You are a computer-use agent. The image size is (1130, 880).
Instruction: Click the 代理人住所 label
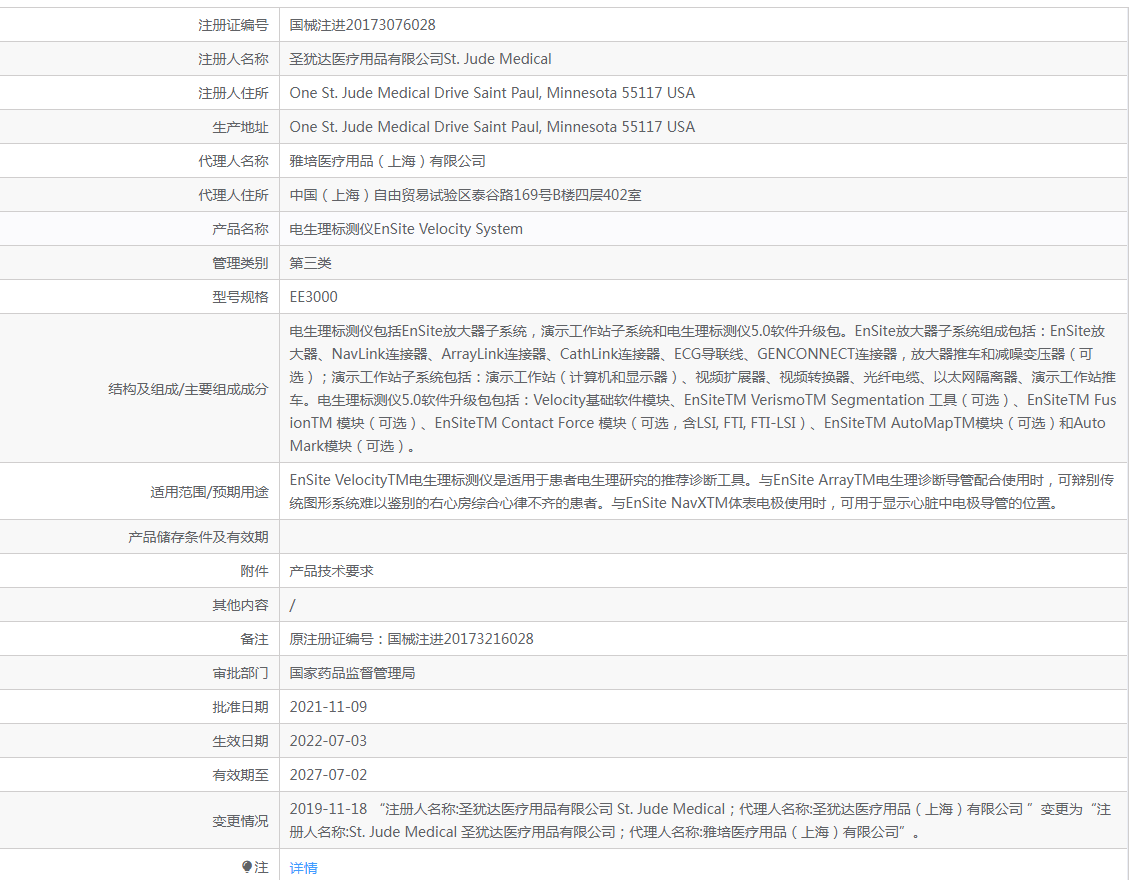tap(233, 195)
